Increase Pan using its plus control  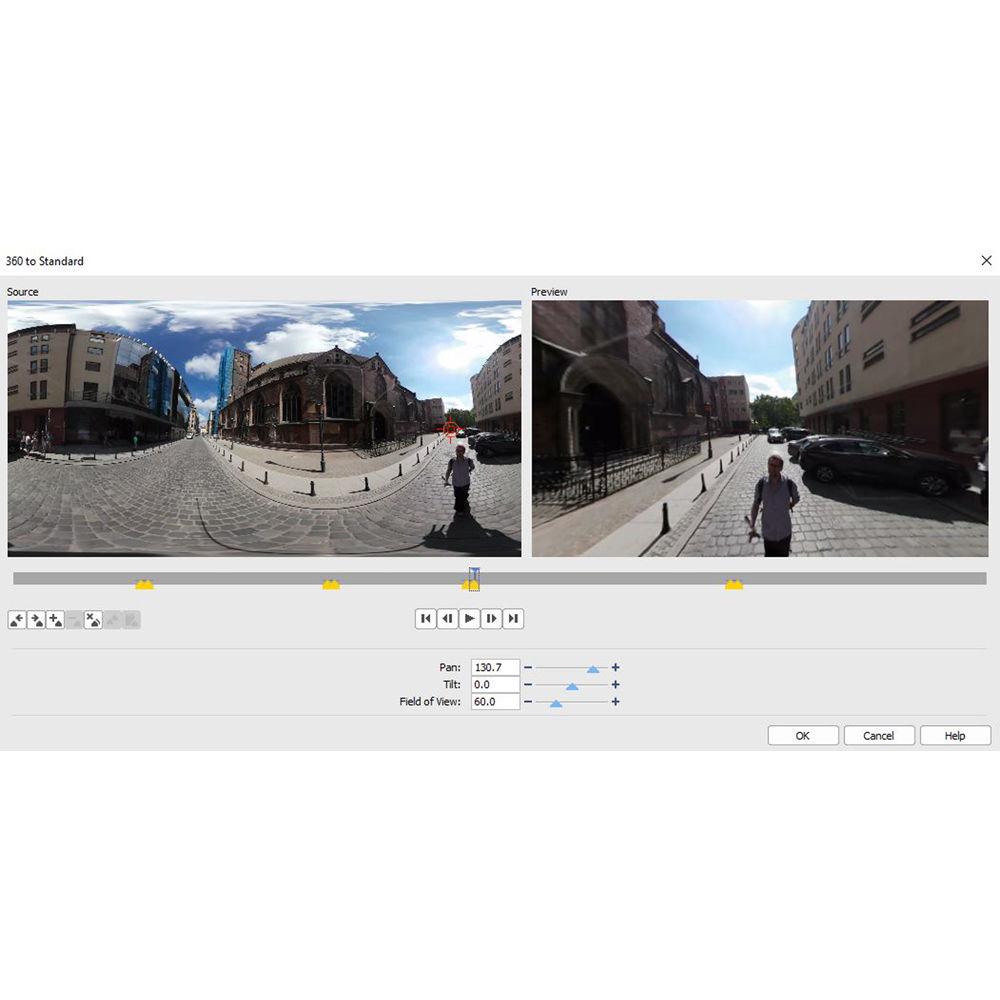tap(616, 667)
